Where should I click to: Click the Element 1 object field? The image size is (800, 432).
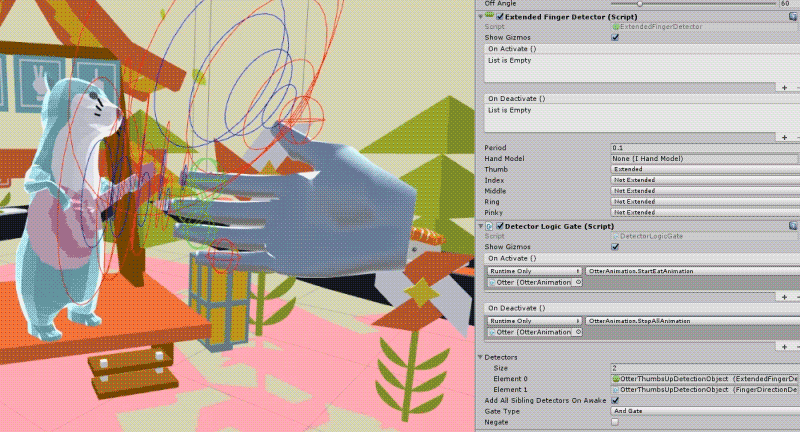(705, 390)
